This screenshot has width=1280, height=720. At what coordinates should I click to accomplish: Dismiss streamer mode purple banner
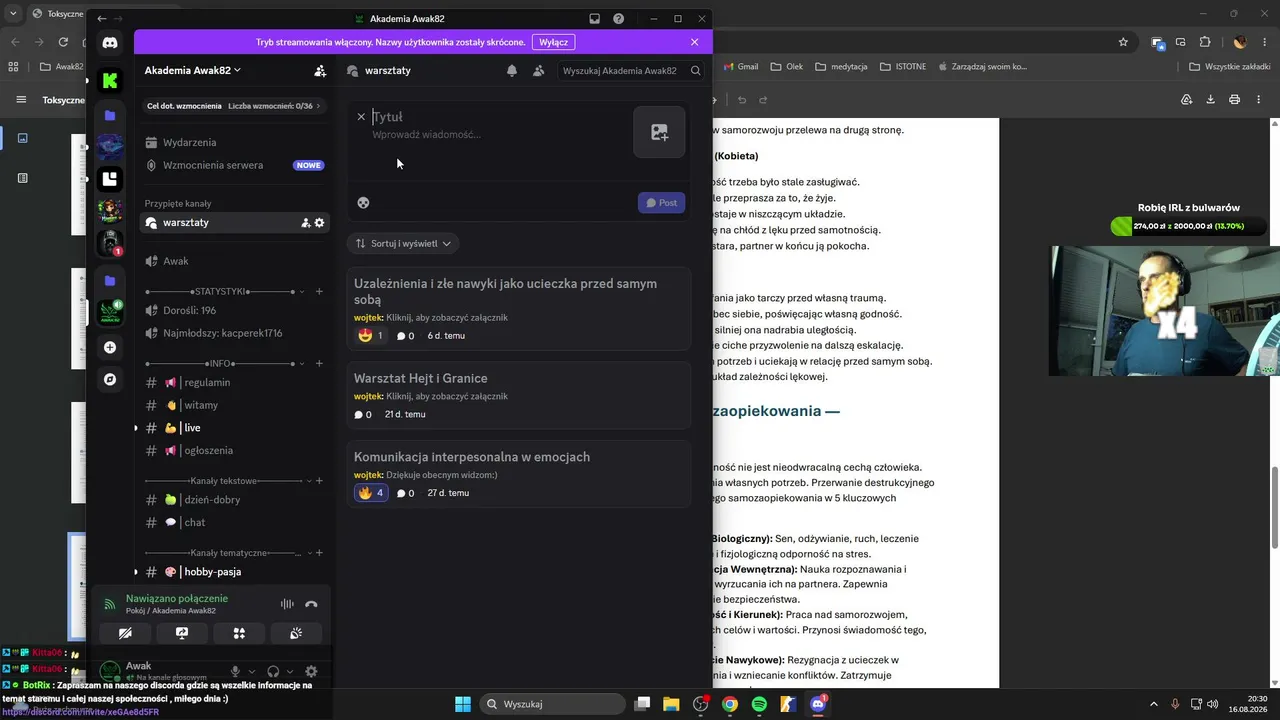point(695,42)
